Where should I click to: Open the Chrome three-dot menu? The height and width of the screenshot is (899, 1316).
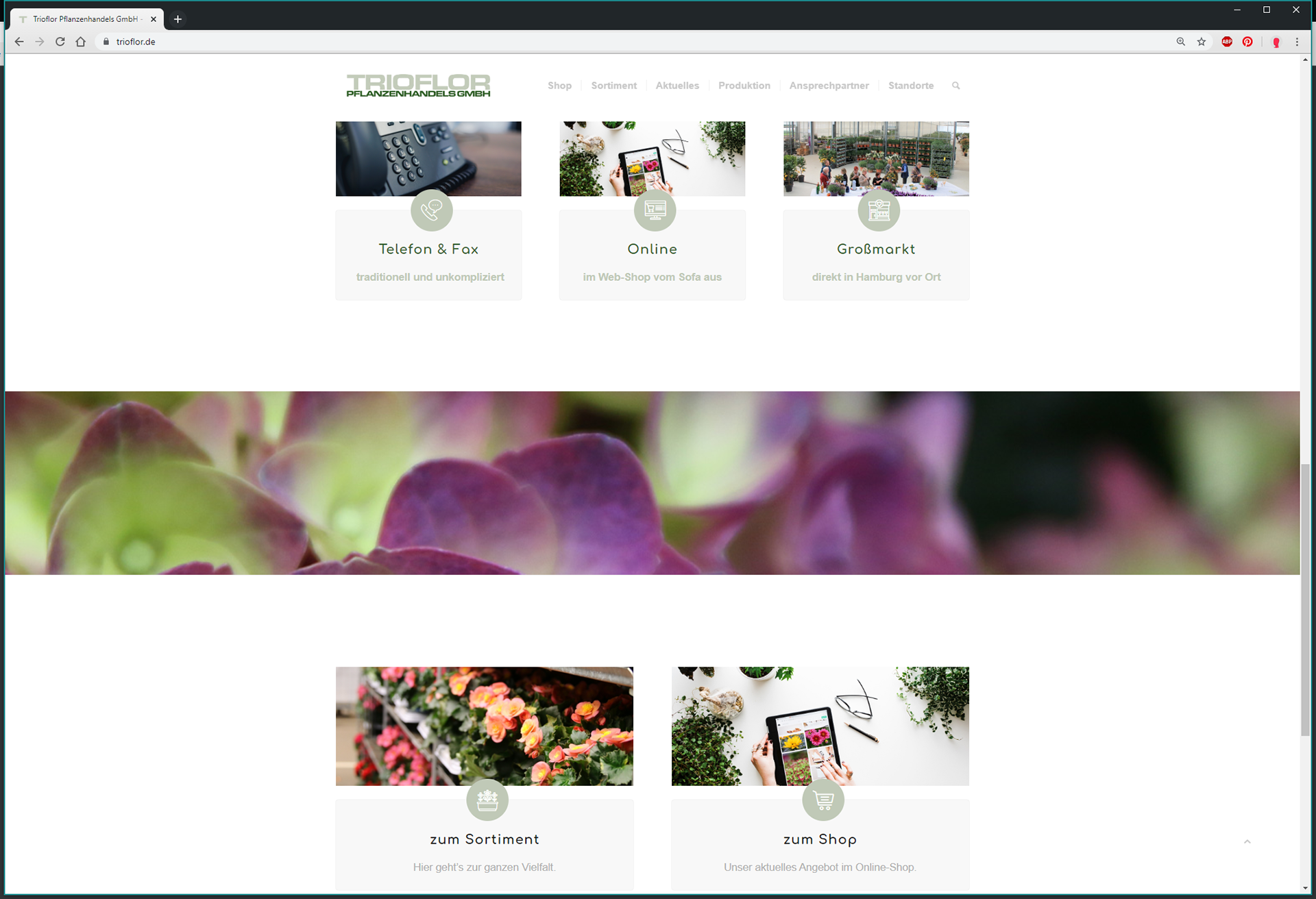point(1297,42)
